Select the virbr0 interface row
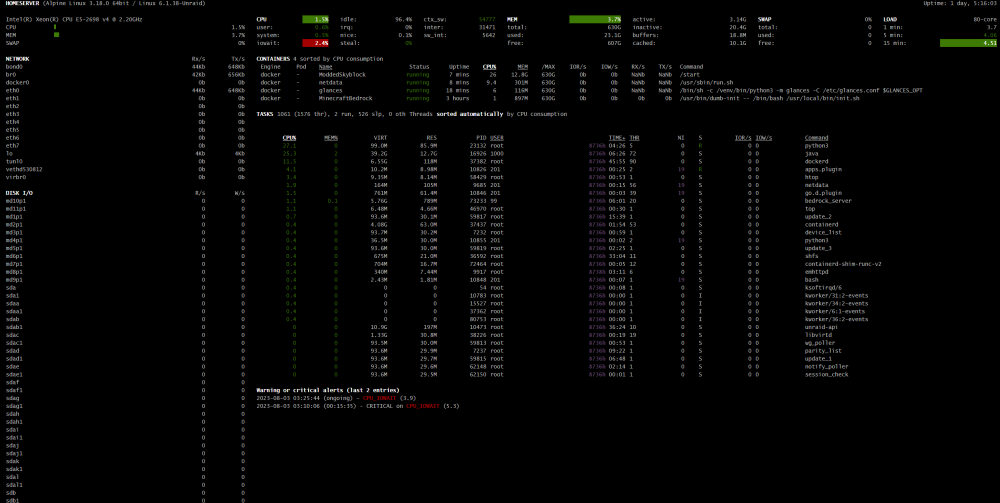 (125, 177)
